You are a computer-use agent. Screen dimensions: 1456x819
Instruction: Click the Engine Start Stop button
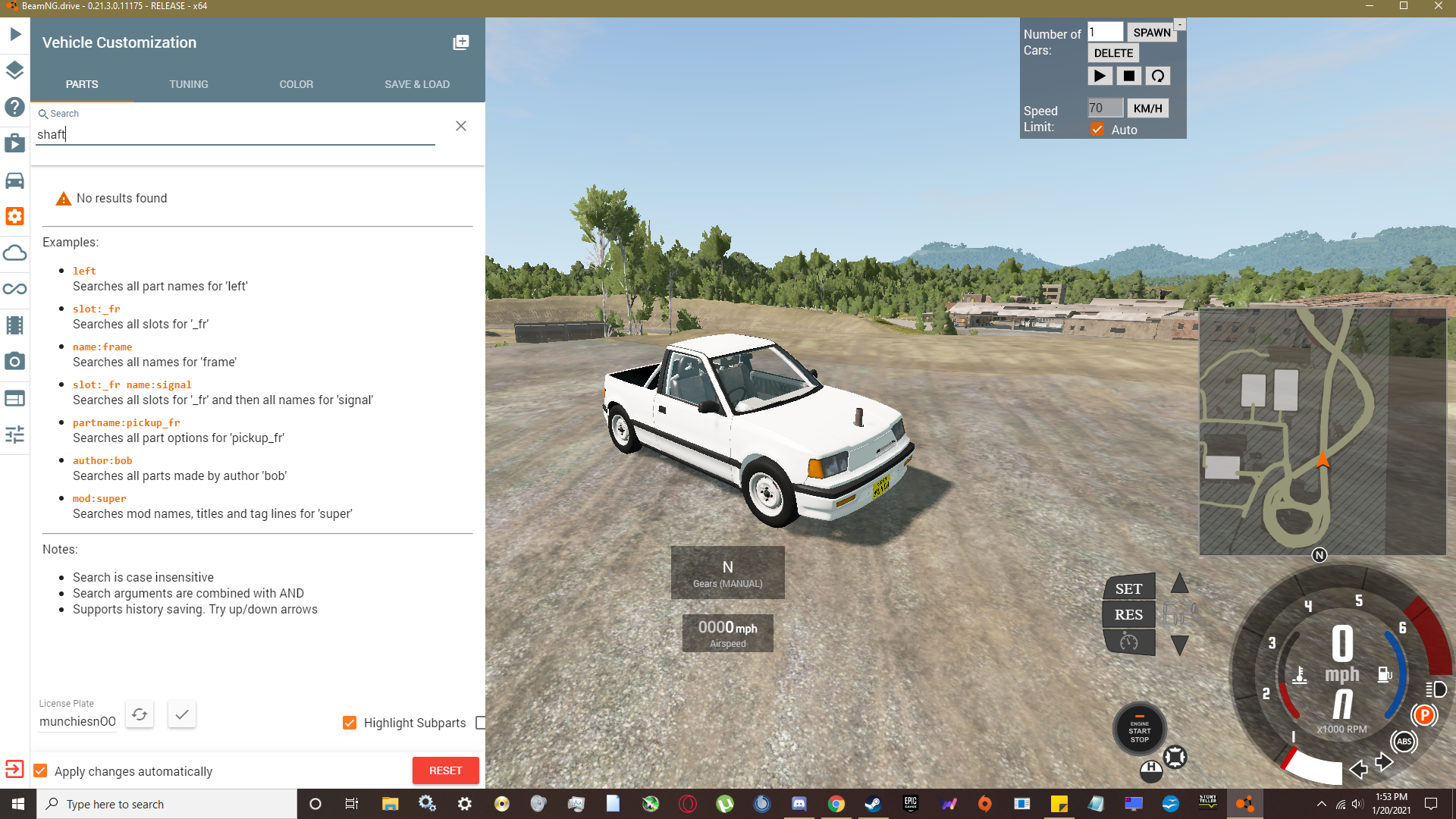point(1140,730)
